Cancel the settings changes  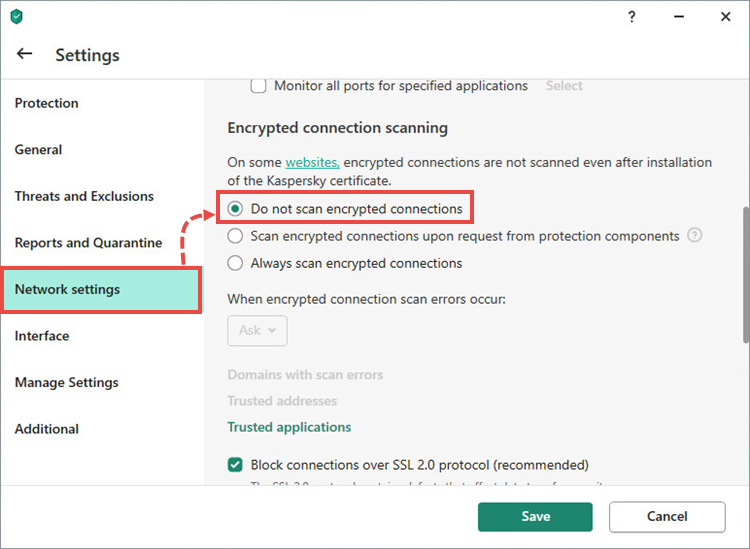point(667,516)
